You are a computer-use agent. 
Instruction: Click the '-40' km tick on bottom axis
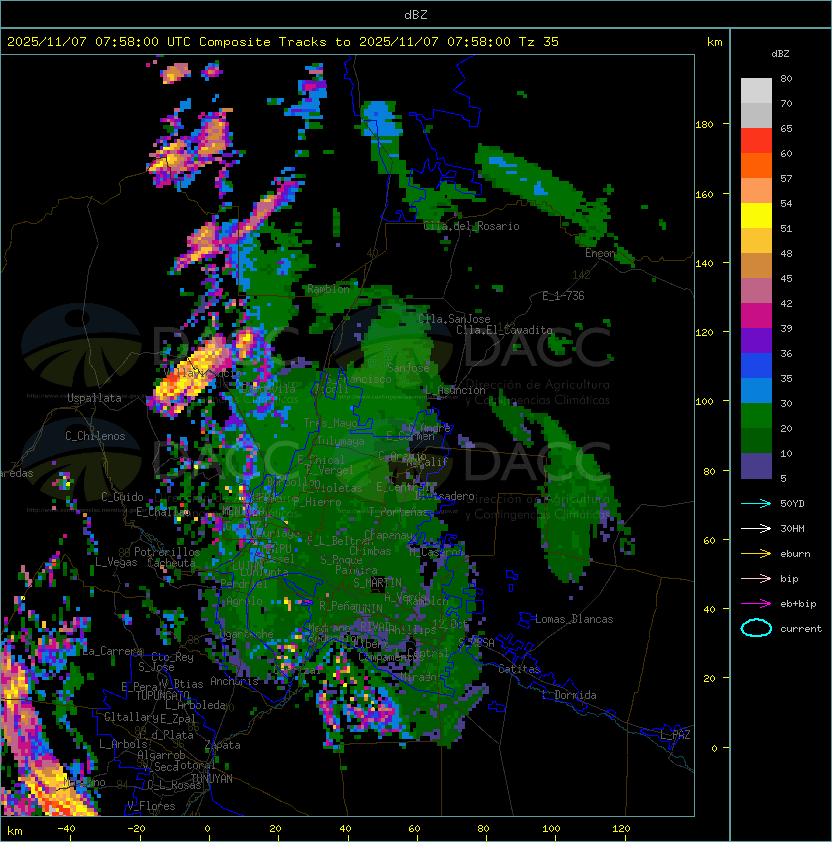(x=66, y=829)
